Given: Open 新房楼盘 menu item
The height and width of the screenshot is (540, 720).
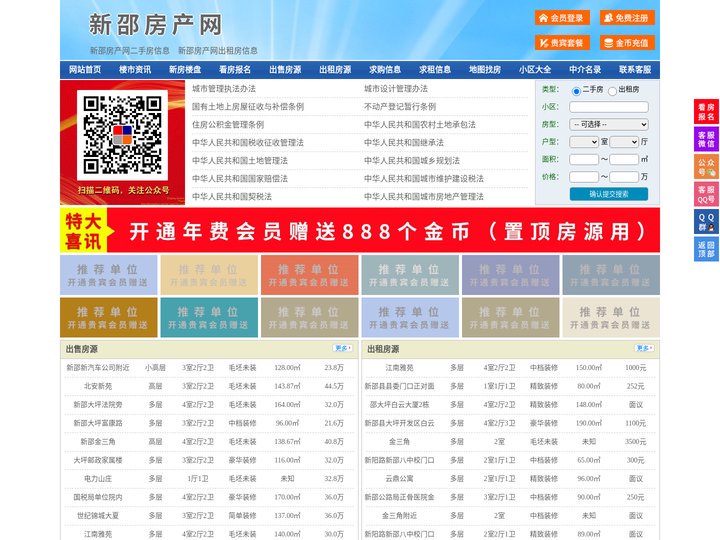Looking at the screenshot, I should pyautogui.click(x=185, y=70).
